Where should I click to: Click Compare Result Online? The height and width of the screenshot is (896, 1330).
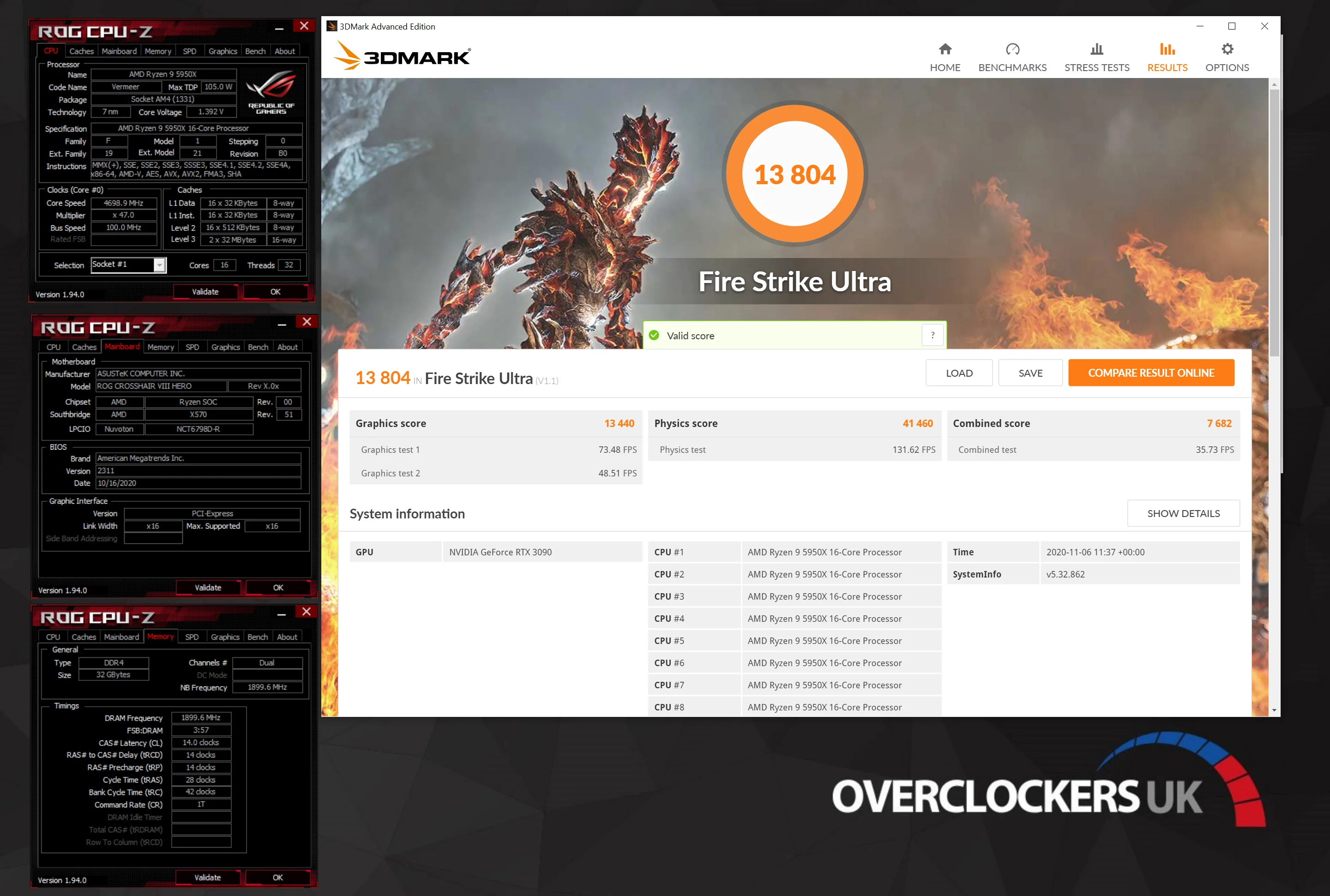[x=1150, y=373]
